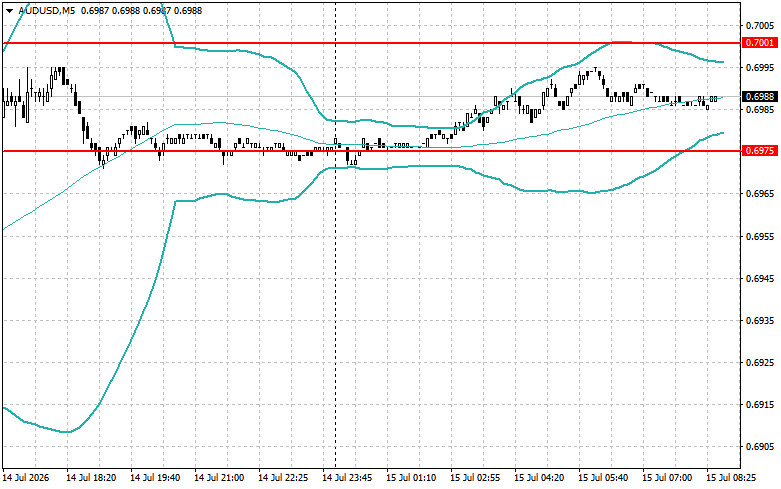The width and height of the screenshot is (781, 489).
Task: Click the black 0.6988 current price tag
Action: point(760,97)
